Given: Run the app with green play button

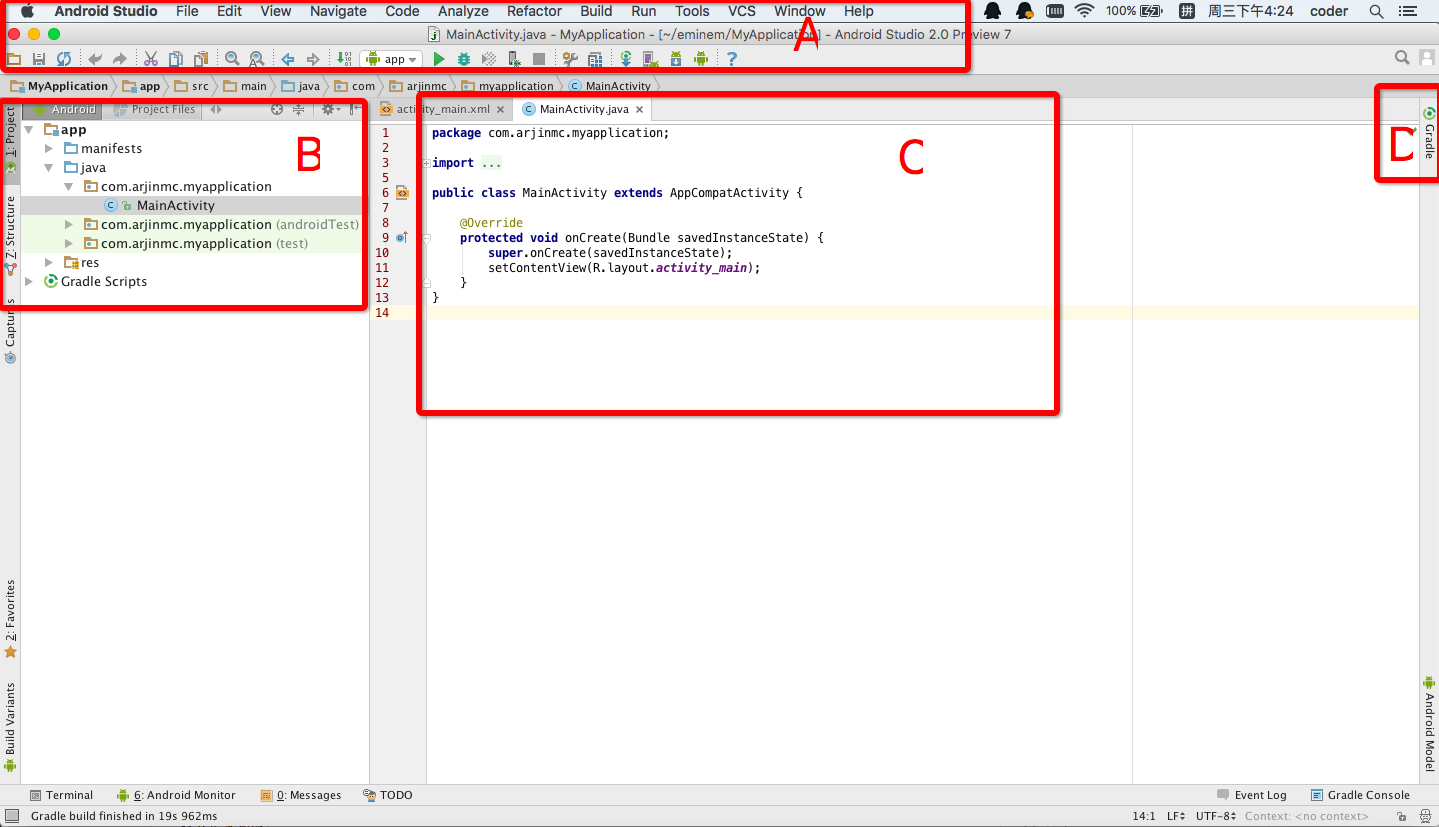Looking at the screenshot, I should tap(439, 60).
